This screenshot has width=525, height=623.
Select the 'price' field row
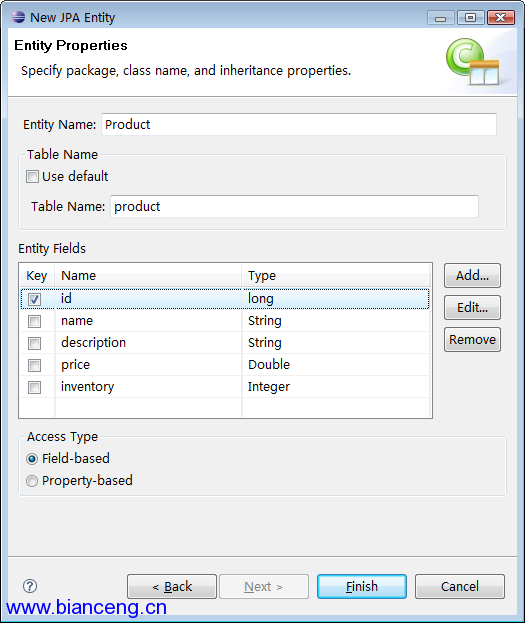click(225, 364)
